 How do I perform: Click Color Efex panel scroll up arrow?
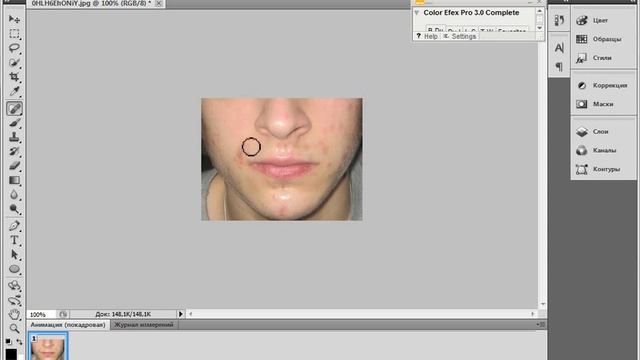[x=540, y=11]
